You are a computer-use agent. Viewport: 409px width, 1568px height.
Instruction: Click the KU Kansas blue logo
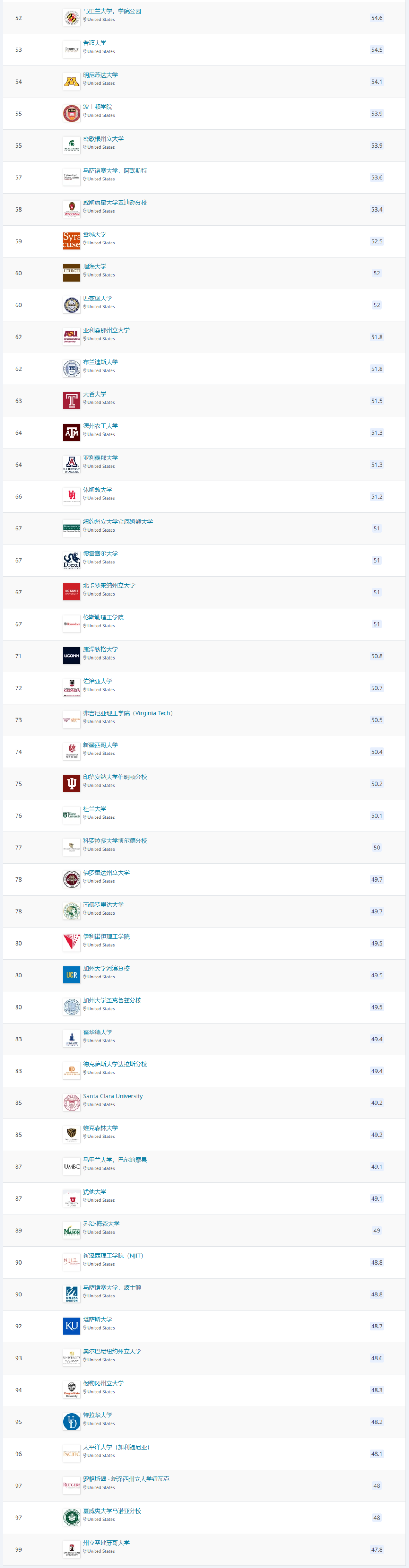point(71,1326)
